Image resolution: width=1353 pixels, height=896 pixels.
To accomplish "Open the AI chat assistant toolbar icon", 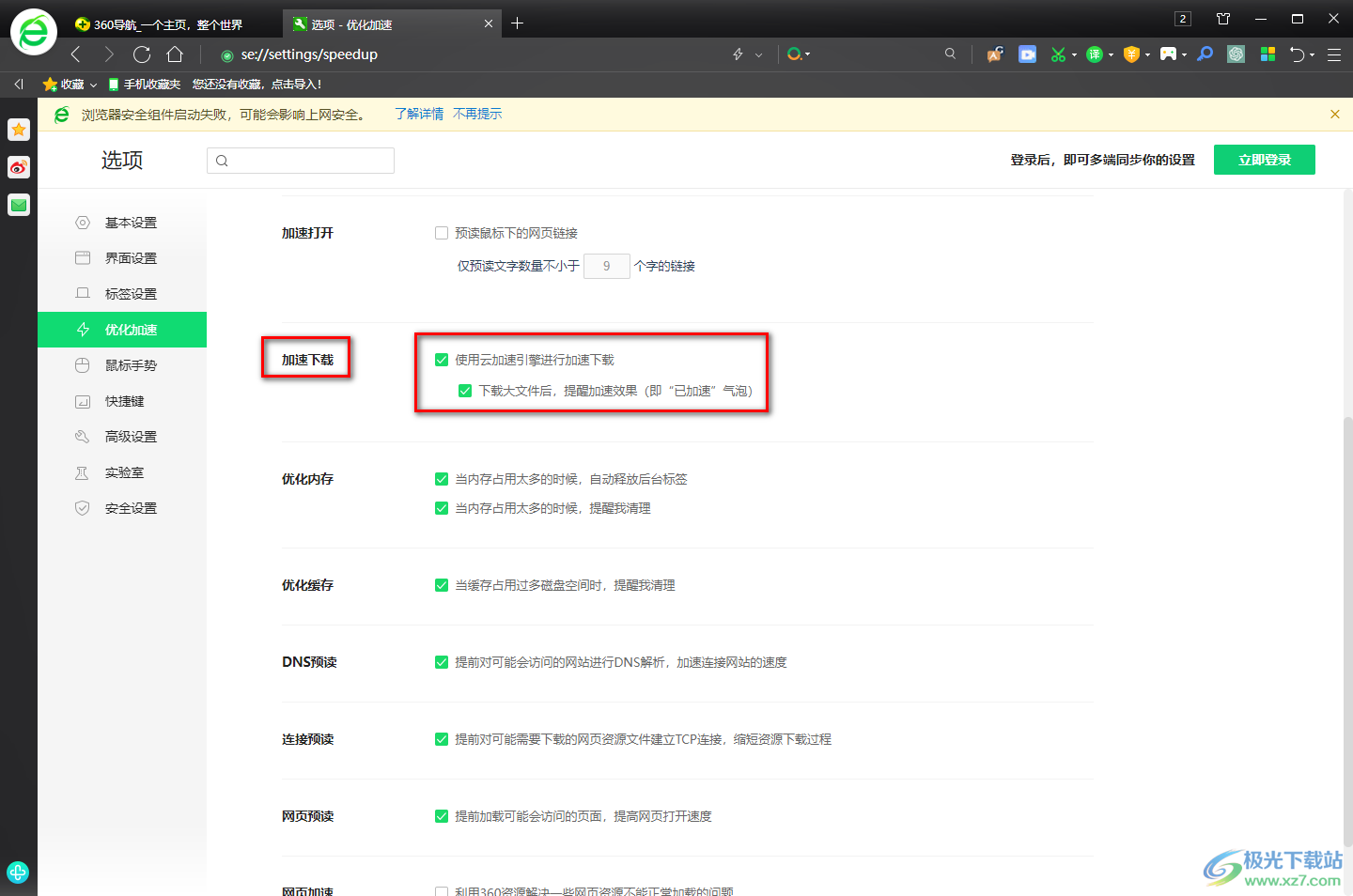I will click(x=995, y=54).
